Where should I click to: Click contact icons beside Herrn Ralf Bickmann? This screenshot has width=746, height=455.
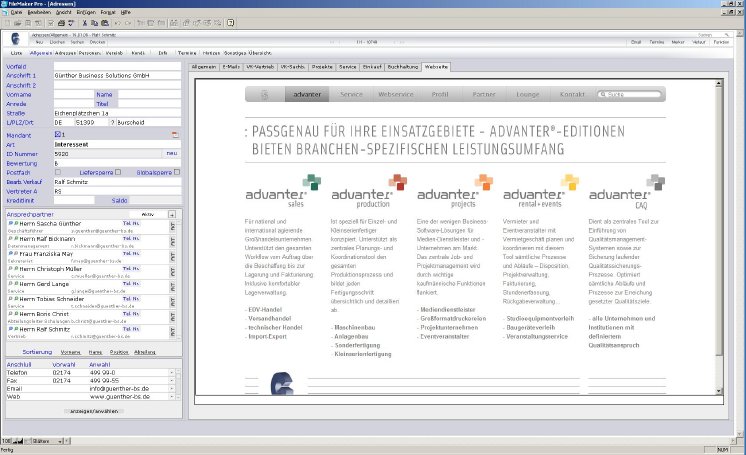[13, 238]
